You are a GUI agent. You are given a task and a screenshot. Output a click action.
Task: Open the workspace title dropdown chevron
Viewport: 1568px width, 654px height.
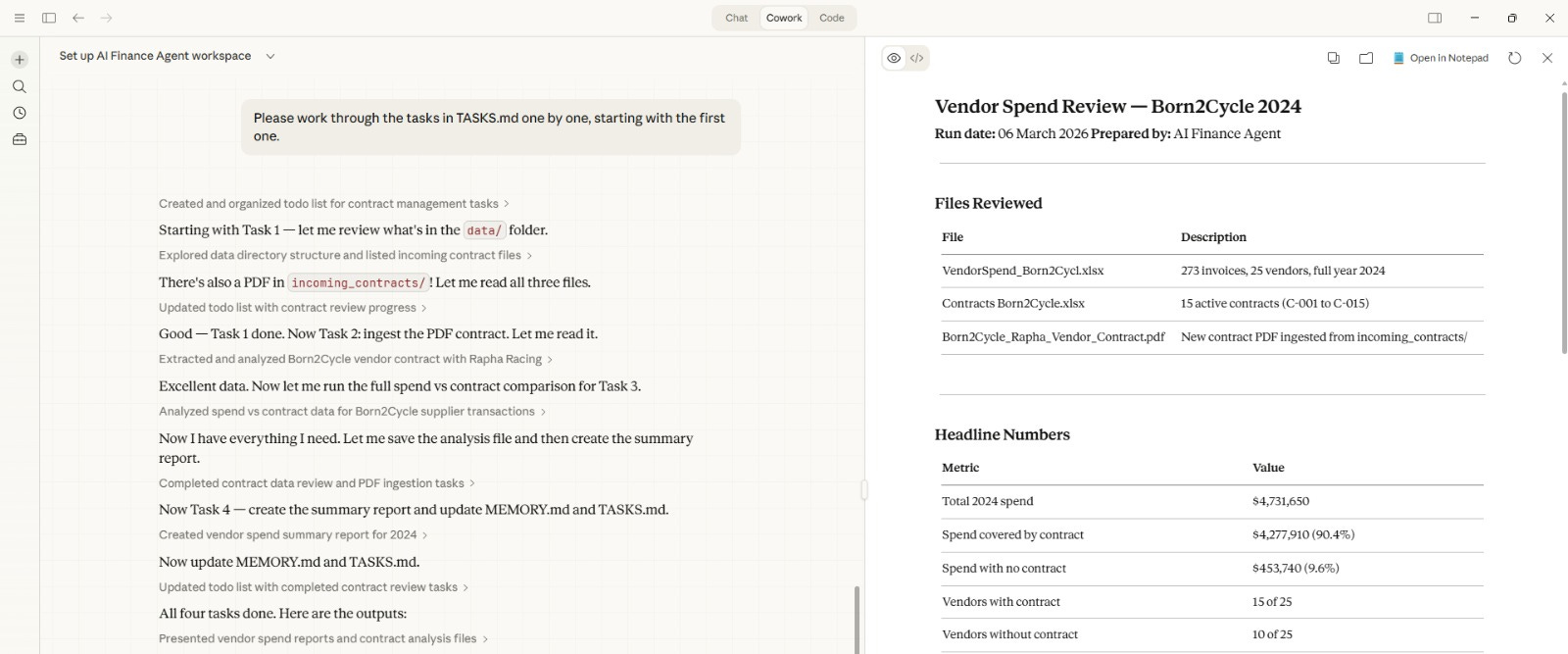(x=270, y=56)
